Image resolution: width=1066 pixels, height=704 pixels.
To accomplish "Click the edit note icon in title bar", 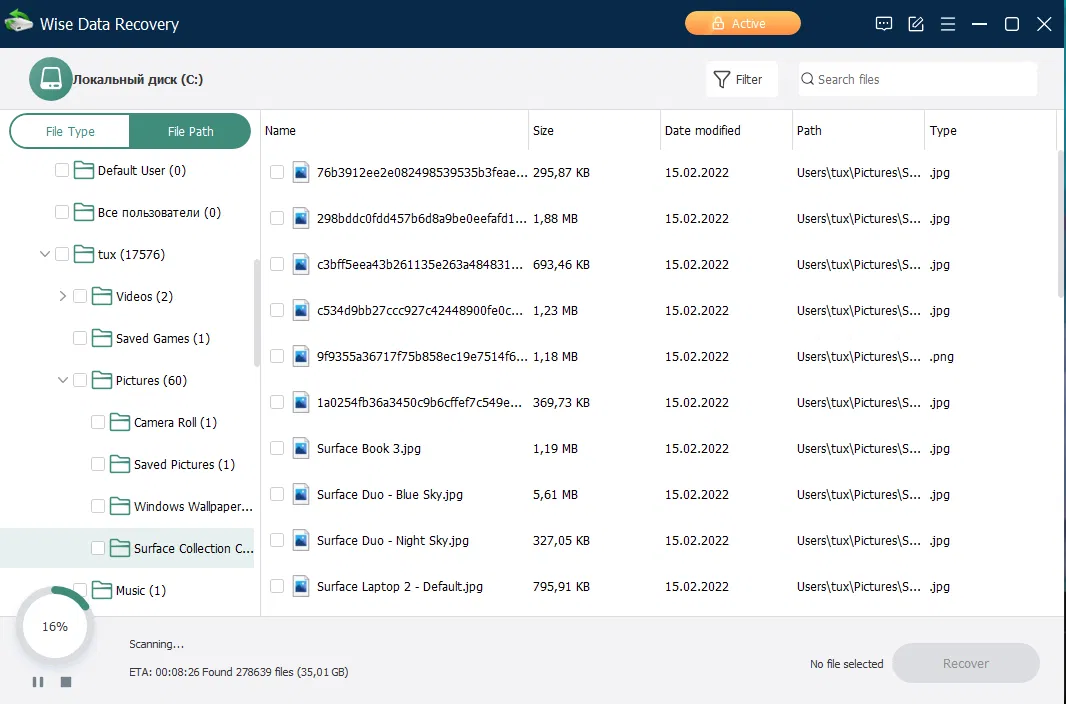I will (916, 24).
